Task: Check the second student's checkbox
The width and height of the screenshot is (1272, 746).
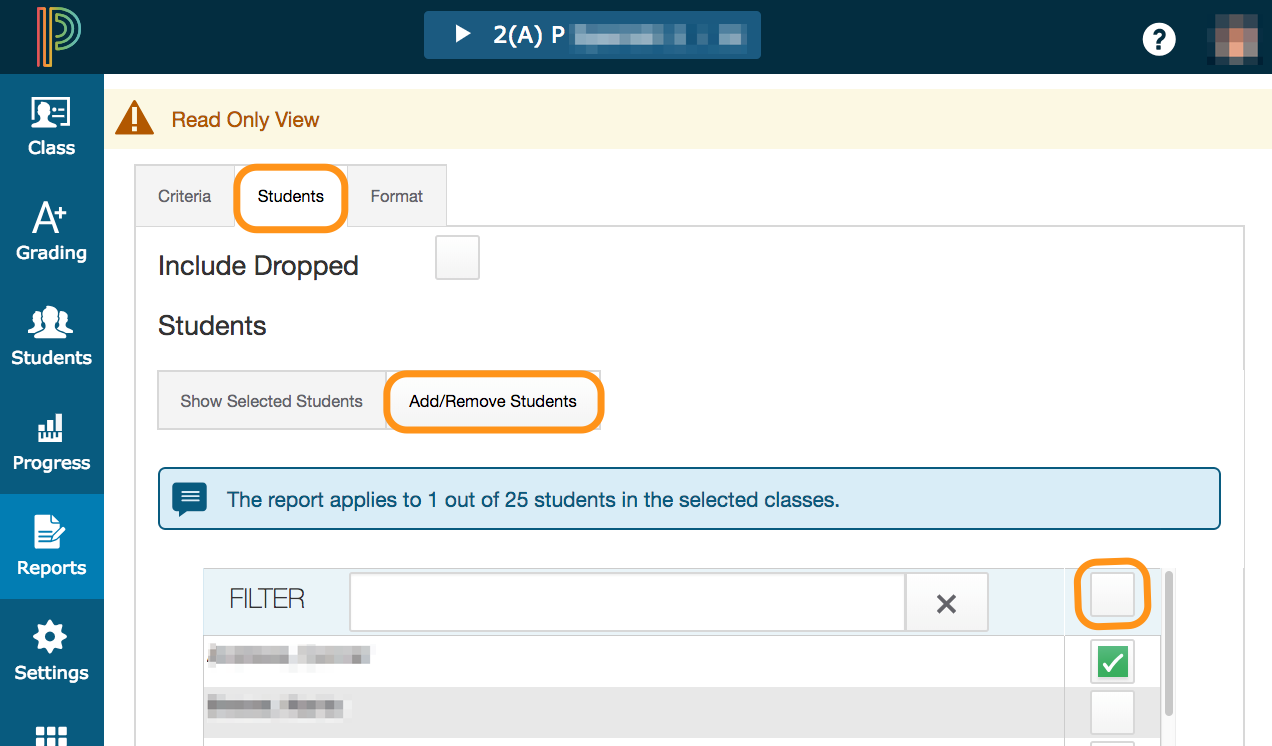Action: [1113, 712]
